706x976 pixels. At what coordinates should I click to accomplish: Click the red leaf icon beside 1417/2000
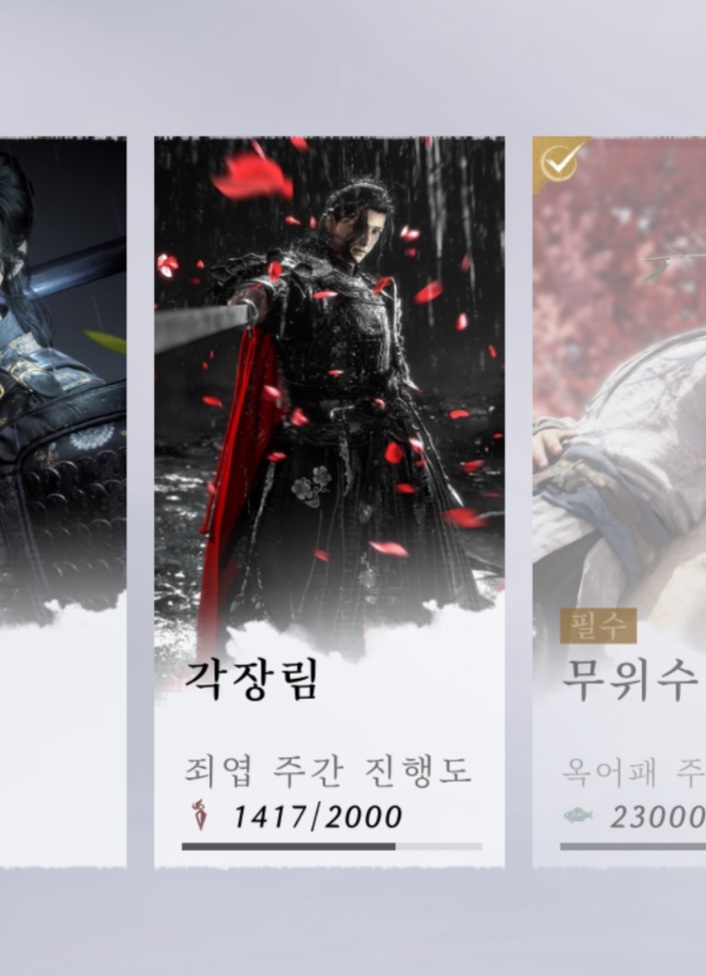[199, 815]
